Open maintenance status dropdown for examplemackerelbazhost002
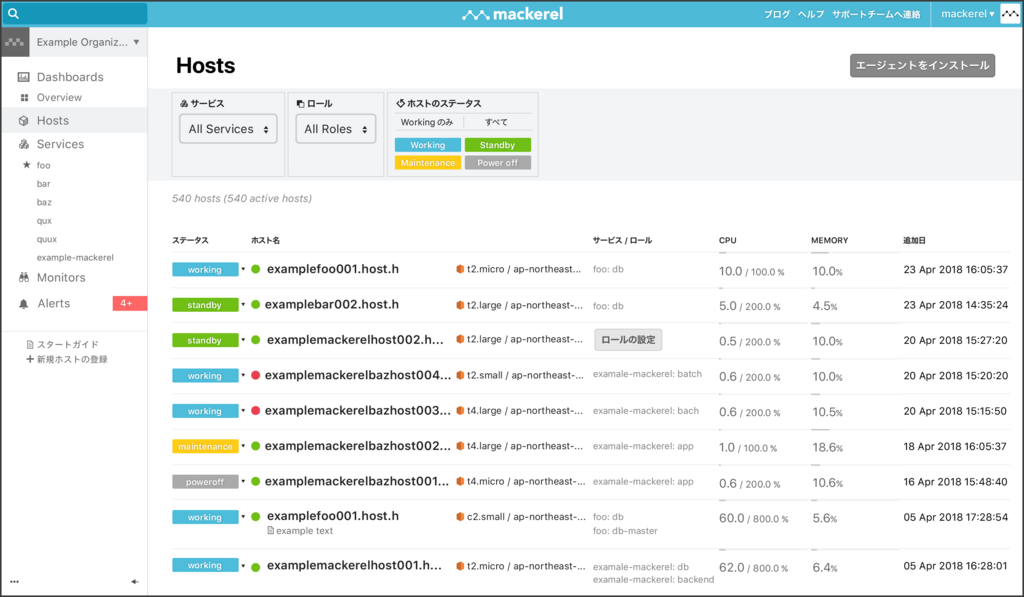This screenshot has width=1024, height=597. click(x=243, y=446)
